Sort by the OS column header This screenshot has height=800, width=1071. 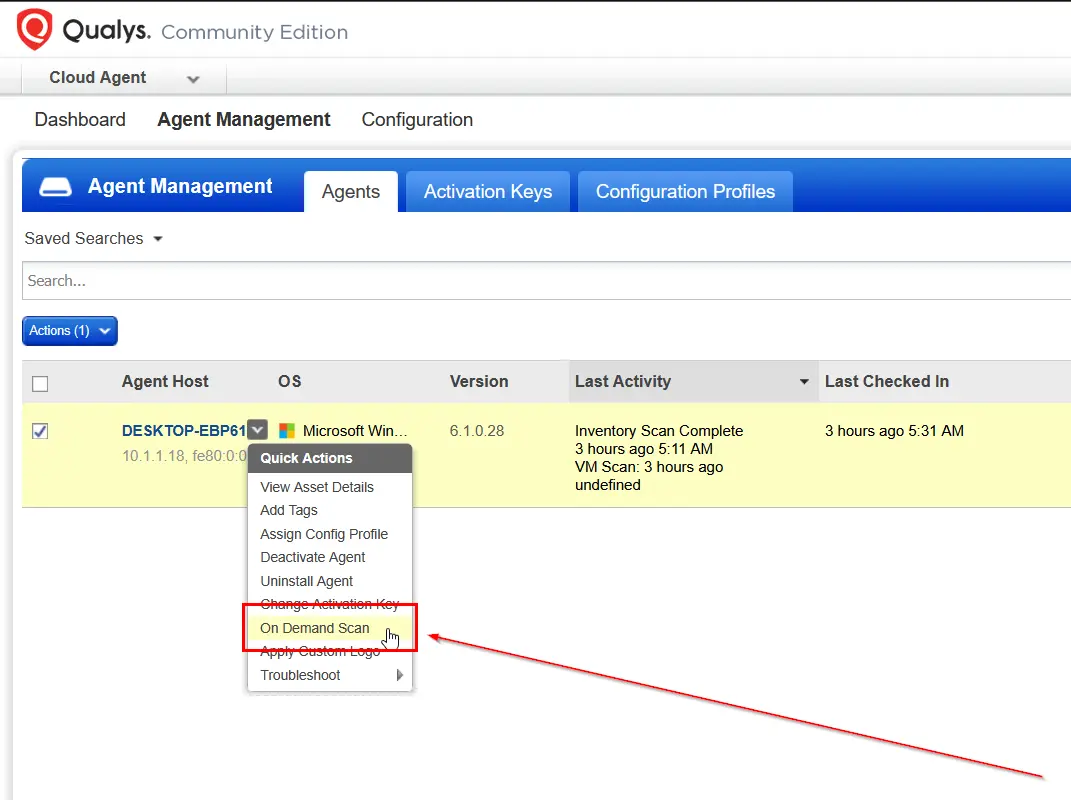[x=290, y=382]
